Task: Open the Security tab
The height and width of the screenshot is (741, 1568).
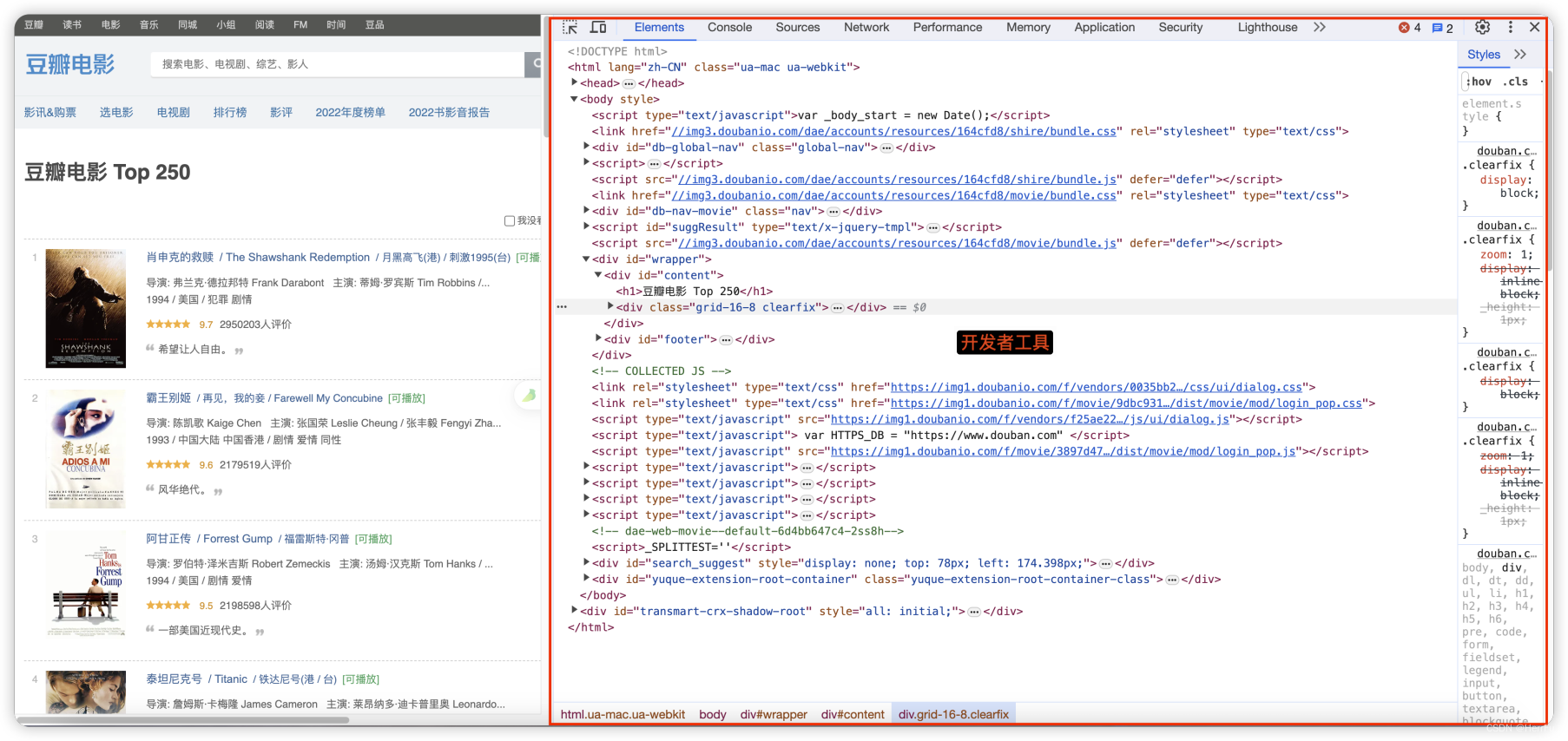Action: click(x=1181, y=28)
